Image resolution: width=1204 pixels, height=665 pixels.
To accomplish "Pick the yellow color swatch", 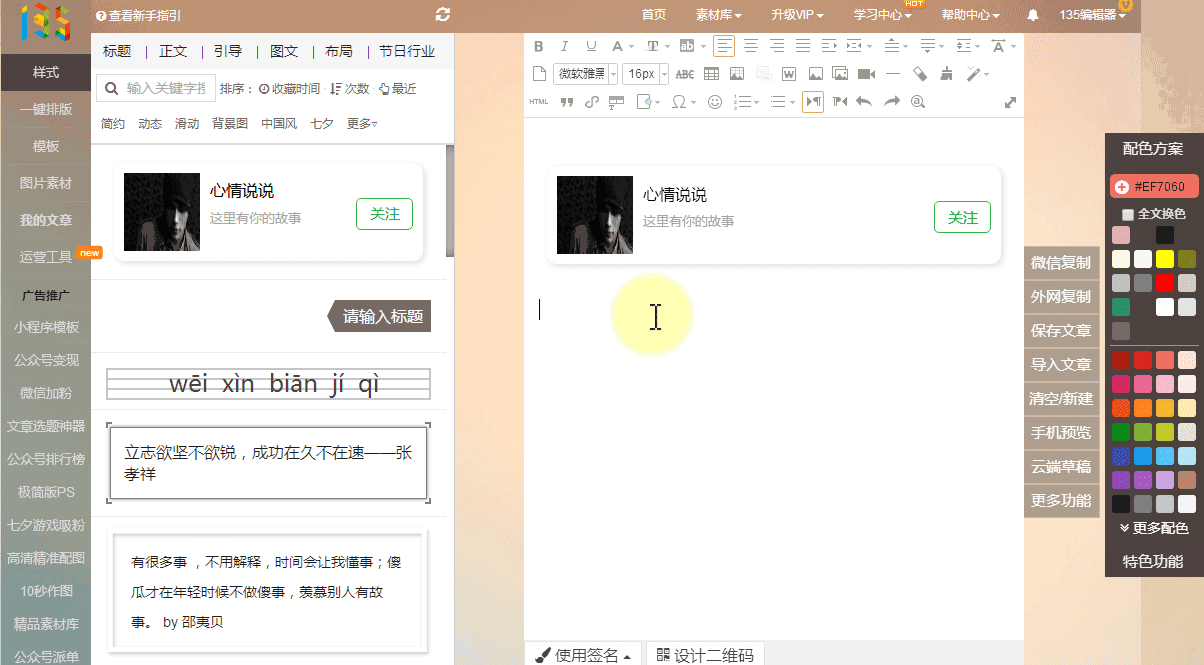I will click(x=1164, y=259).
